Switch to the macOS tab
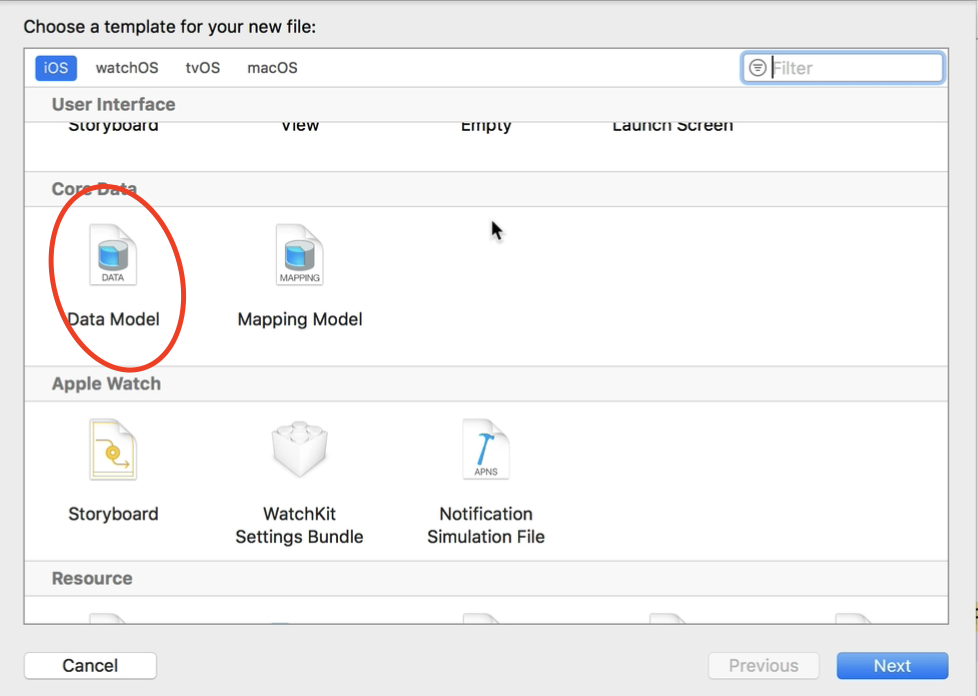This screenshot has height=696, width=978. 271,67
